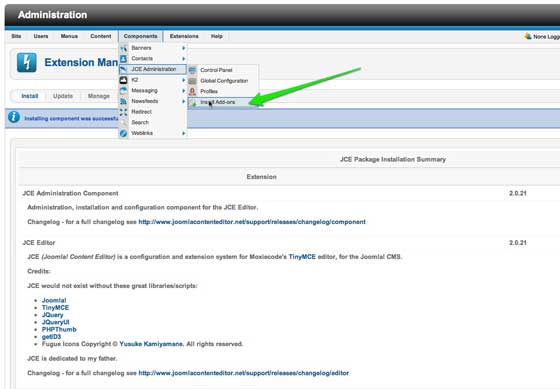Click the Banners menu icon
The height and width of the screenshot is (389, 560).
point(124,48)
